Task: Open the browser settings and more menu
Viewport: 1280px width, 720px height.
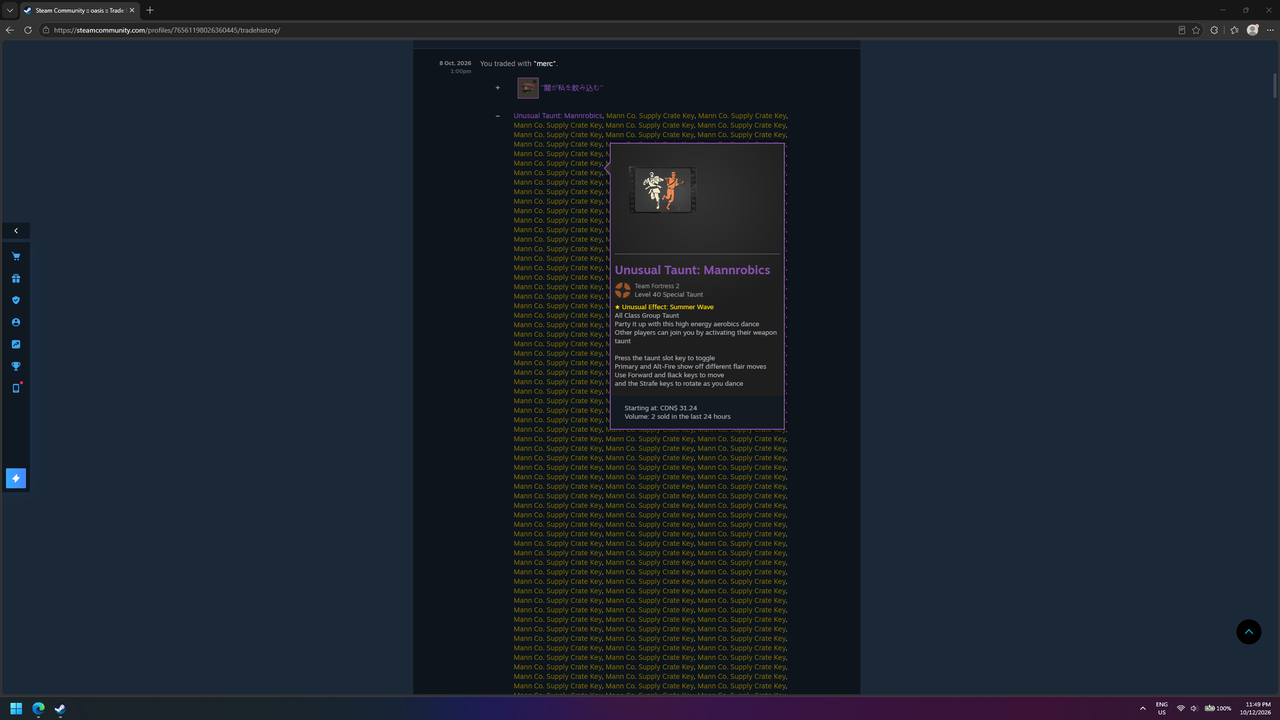Action: tap(1270, 30)
